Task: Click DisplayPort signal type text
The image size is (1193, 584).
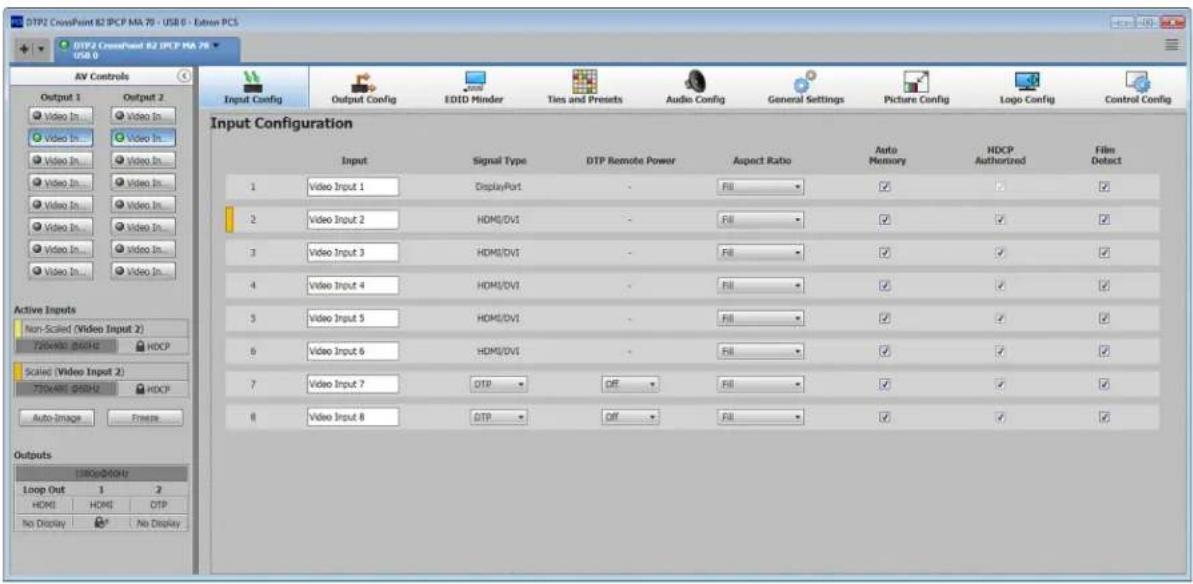Action: pyautogui.click(x=498, y=187)
